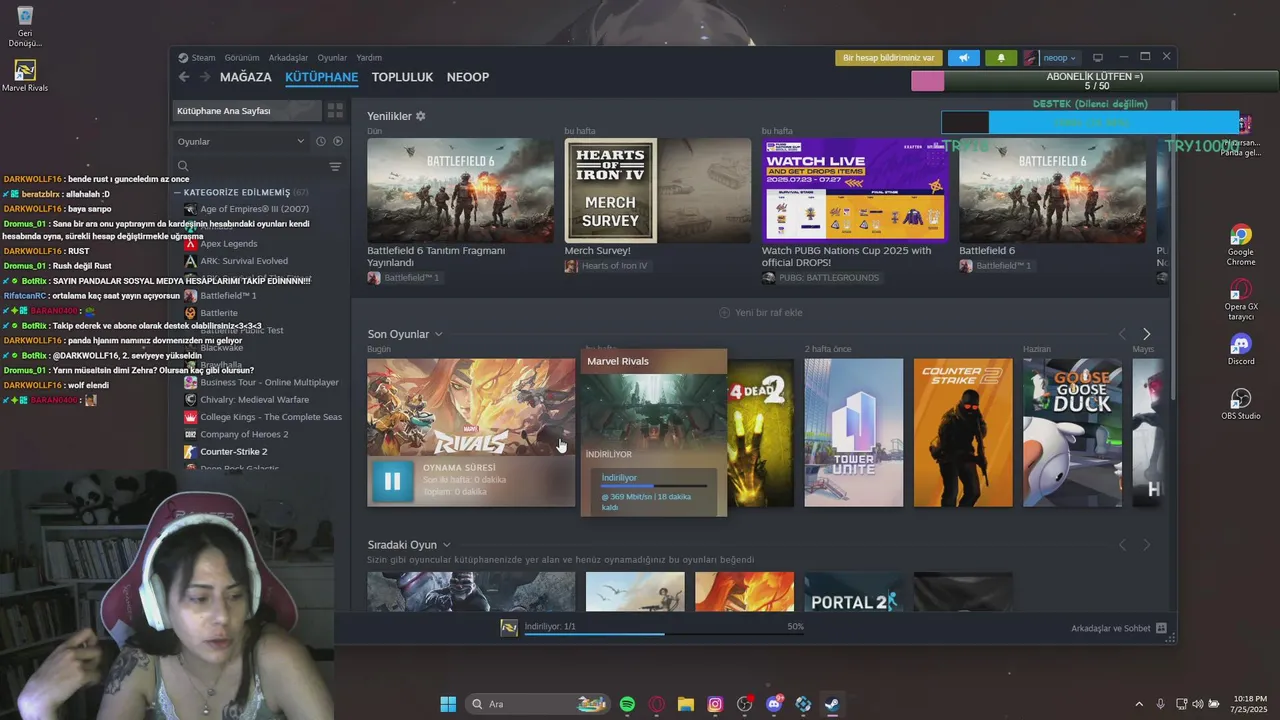Viewport: 1280px width, 720px height.
Task: Select the KÜTÜPHANE tab
Action: (x=321, y=77)
